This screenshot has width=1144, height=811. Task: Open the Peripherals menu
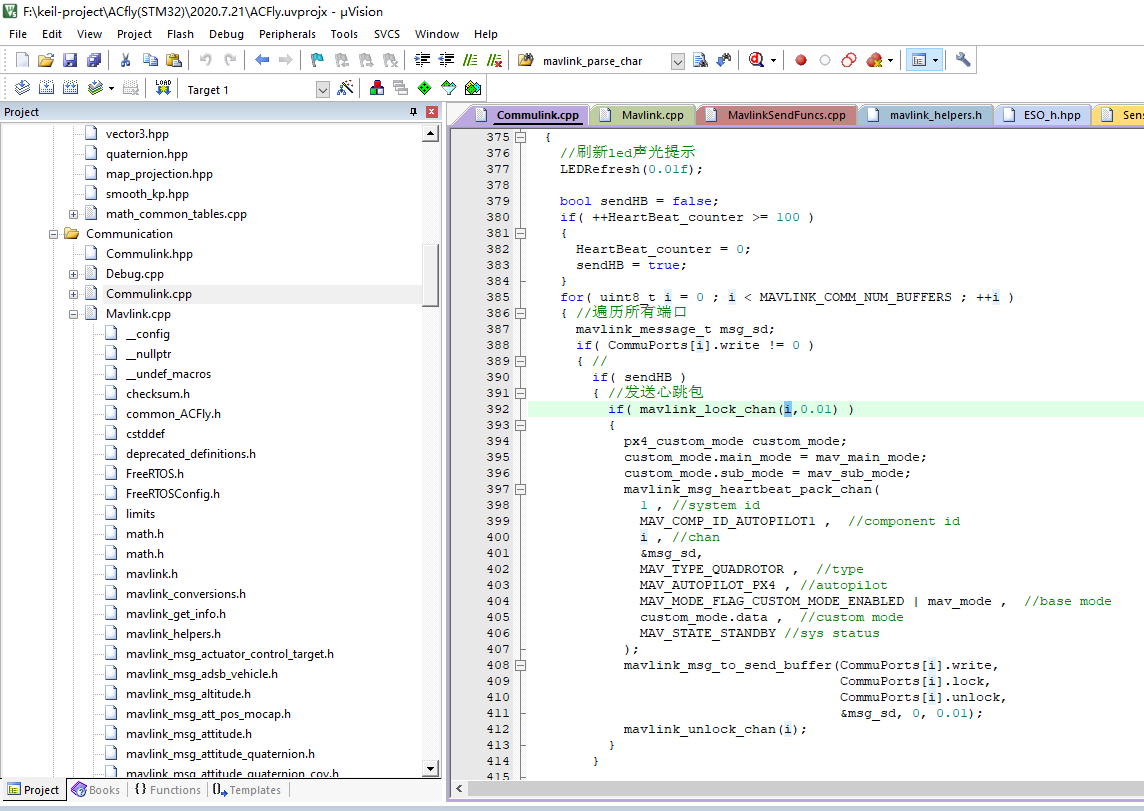pyautogui.click(x=287, y=34)
